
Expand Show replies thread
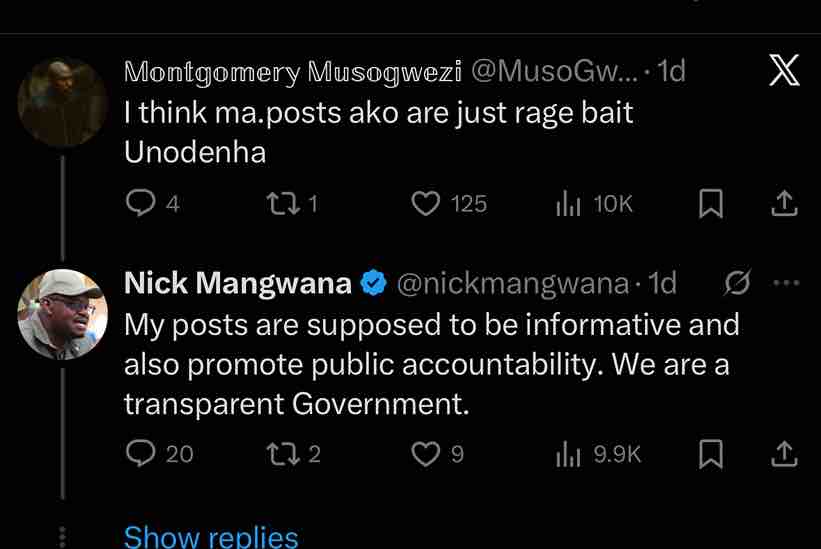tap(211, 537)
